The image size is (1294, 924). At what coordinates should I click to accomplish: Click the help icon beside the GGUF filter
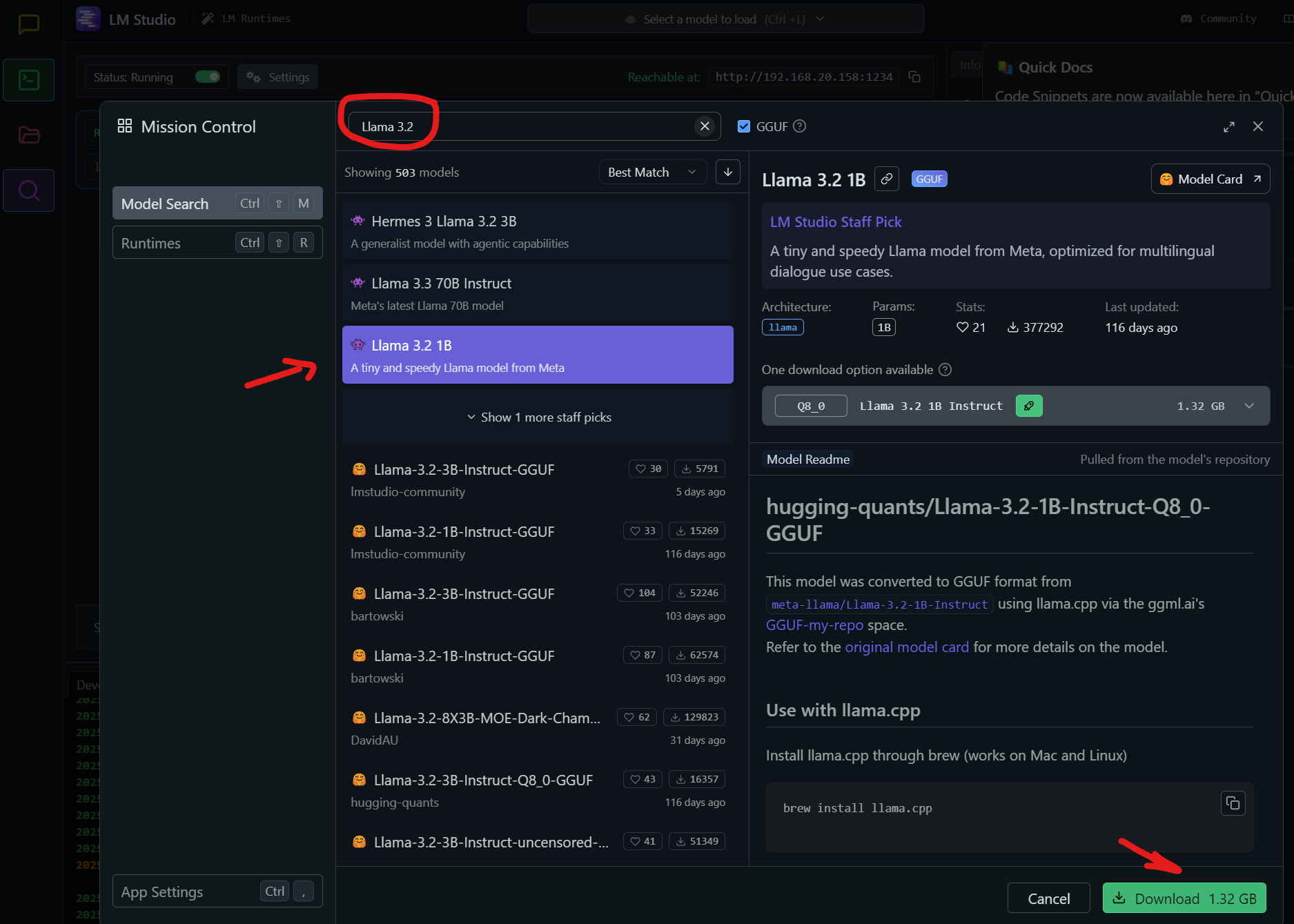tap(799, 126)
